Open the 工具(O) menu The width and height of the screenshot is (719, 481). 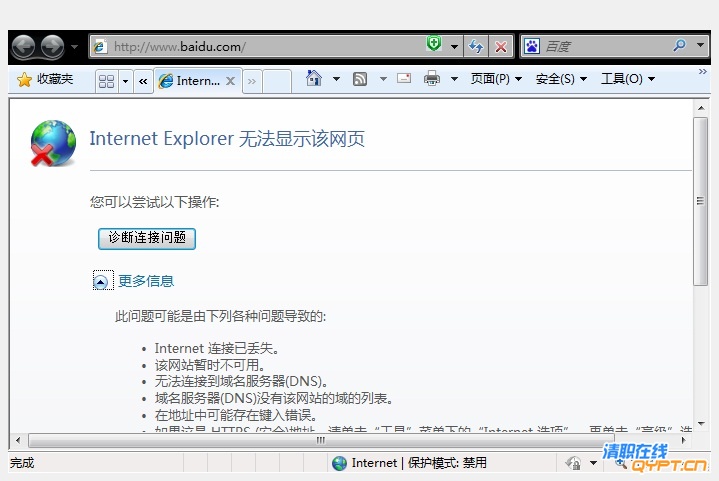[x=628, y=79]
